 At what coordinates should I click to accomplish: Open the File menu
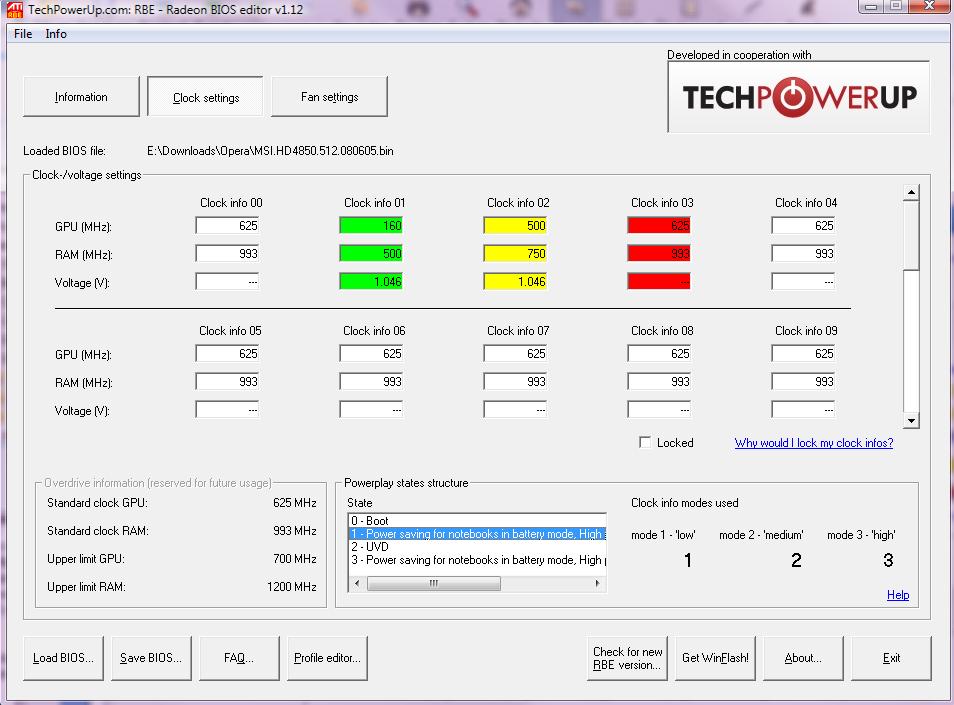point(23,33)
